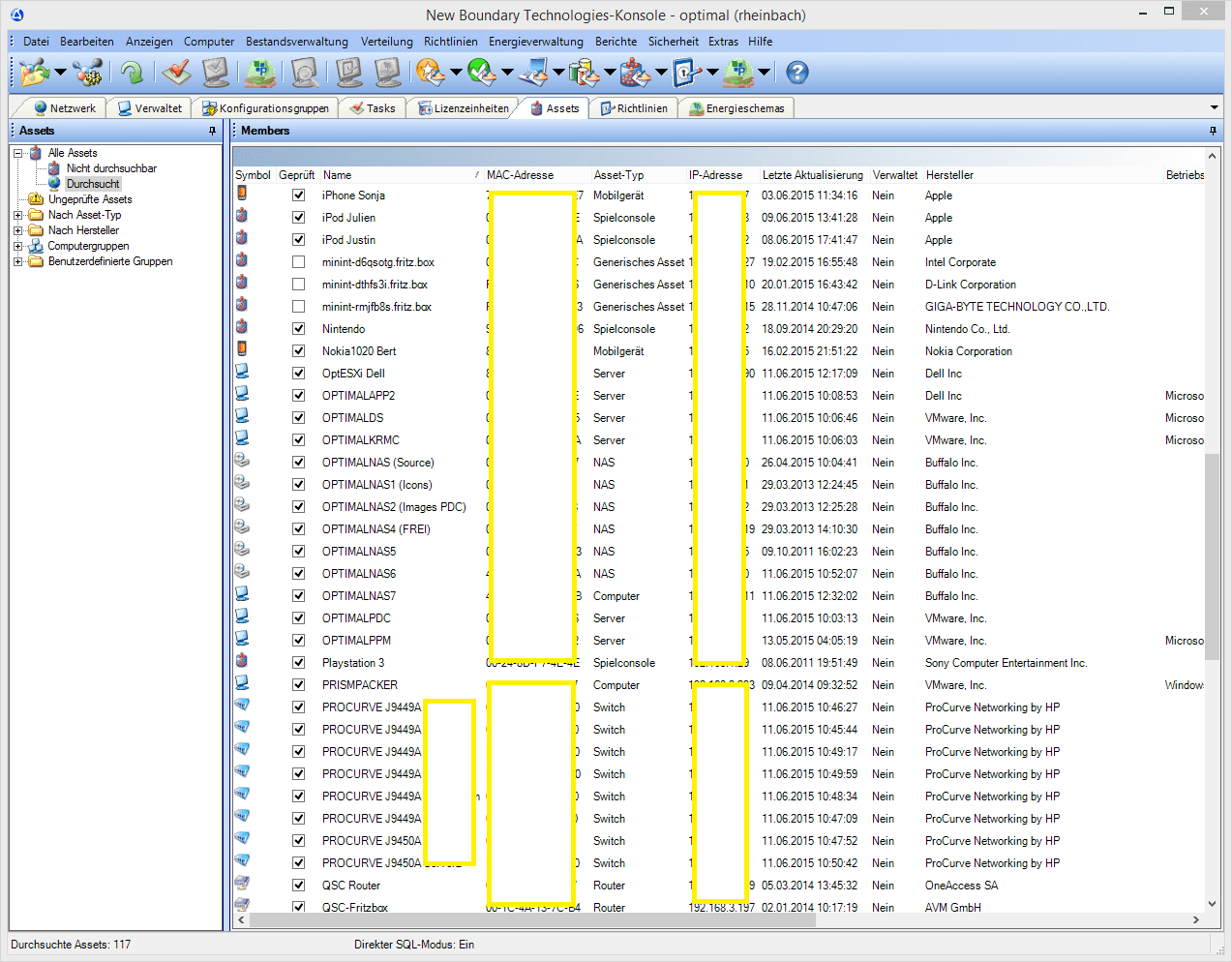
Task: Check the Geprüft box for minint-d6qsotg.fritz.box
Action: 298,262
